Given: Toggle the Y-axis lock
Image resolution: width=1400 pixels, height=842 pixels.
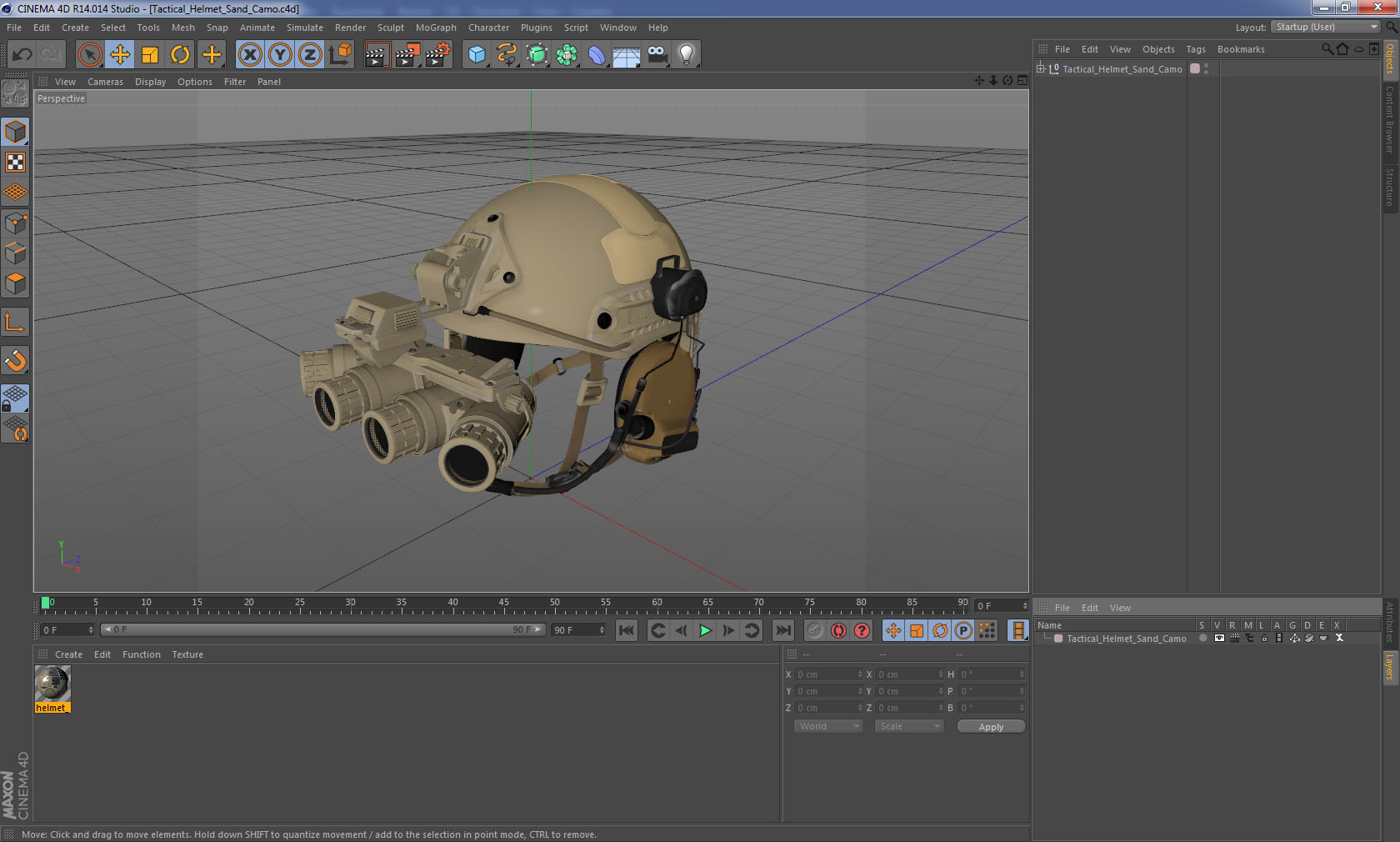Looking at the screenshot, I should (x=280, y=55).
